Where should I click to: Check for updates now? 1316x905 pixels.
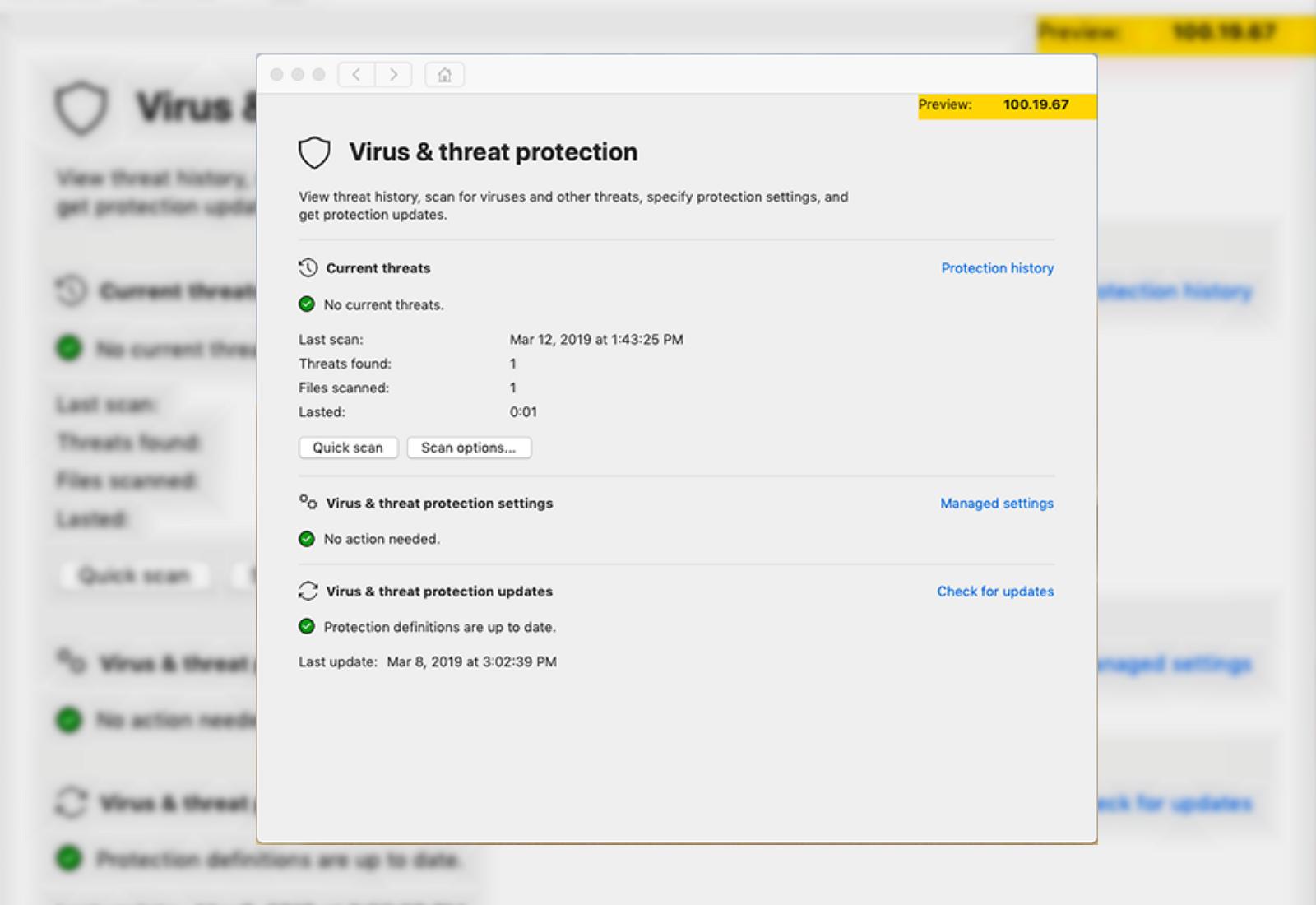pos(995,592)
